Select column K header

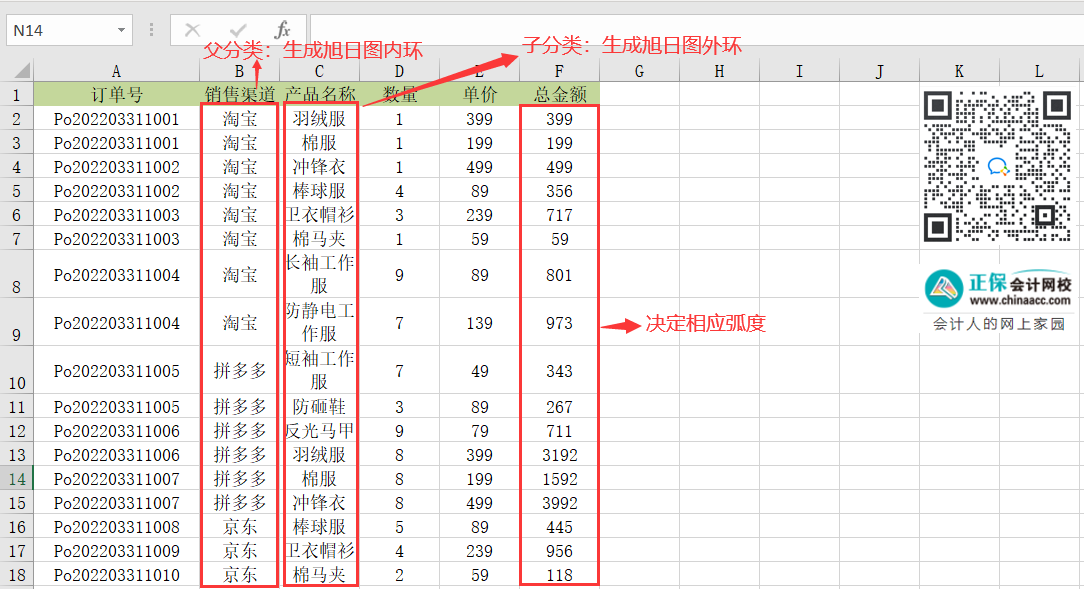(959, 71)
